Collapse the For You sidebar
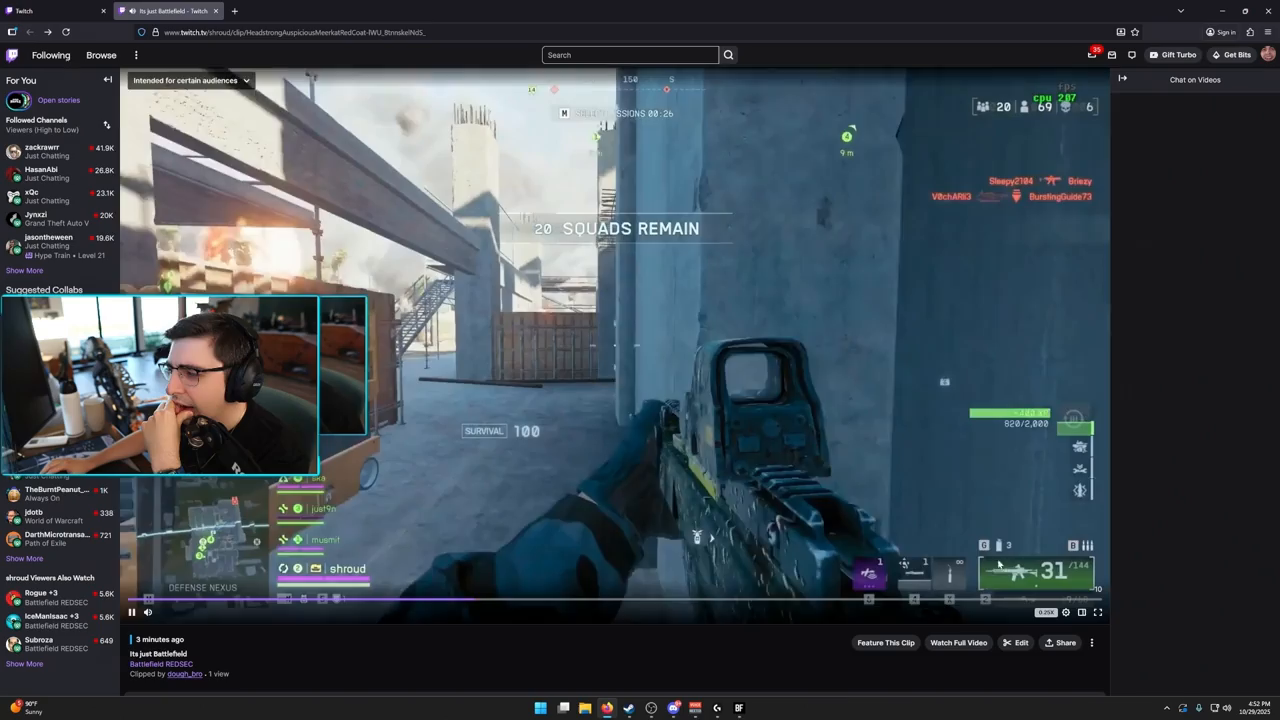Image resolution: width=1280 pixels, height=720 pixels. pyautogui.click(x=108, y=80)
